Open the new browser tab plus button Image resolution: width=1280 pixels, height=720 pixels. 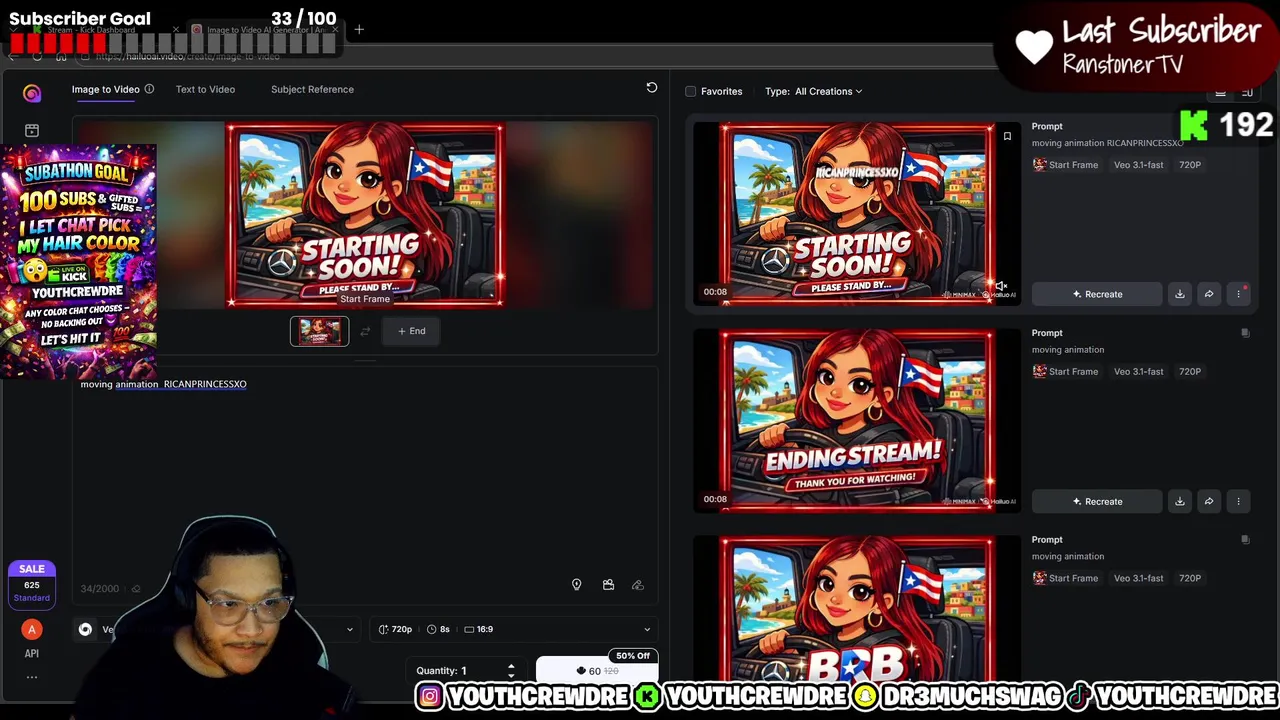pyautogui.click(x=359, y=30)
